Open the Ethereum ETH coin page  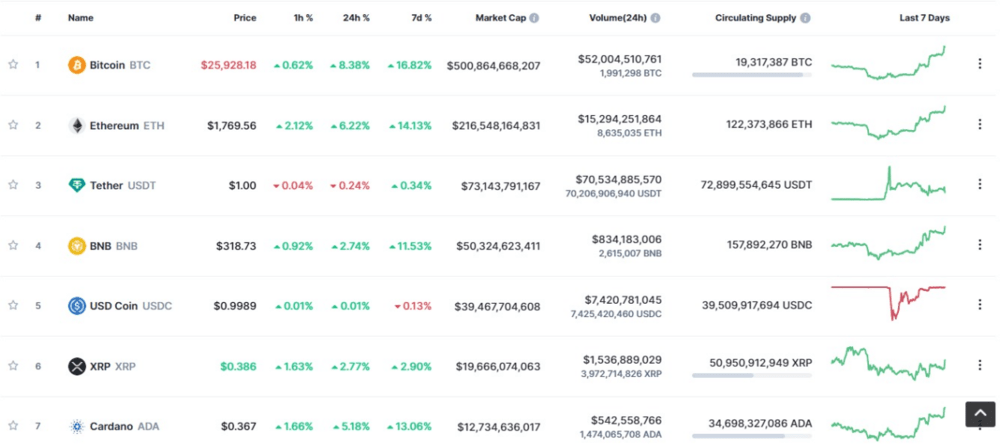[x=127, y=126]
